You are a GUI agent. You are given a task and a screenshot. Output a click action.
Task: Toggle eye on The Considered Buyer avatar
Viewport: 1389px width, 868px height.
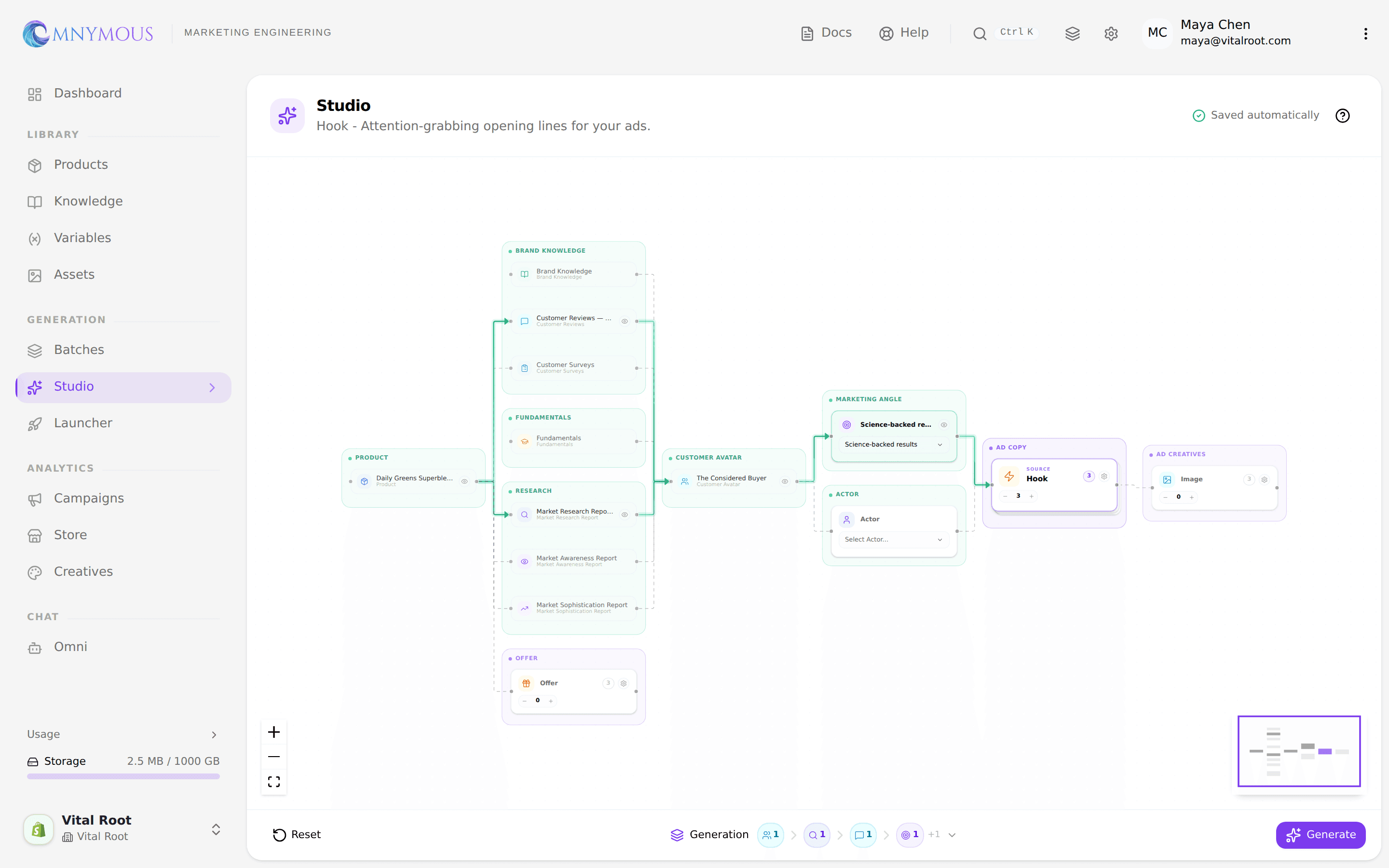point(785,481)
